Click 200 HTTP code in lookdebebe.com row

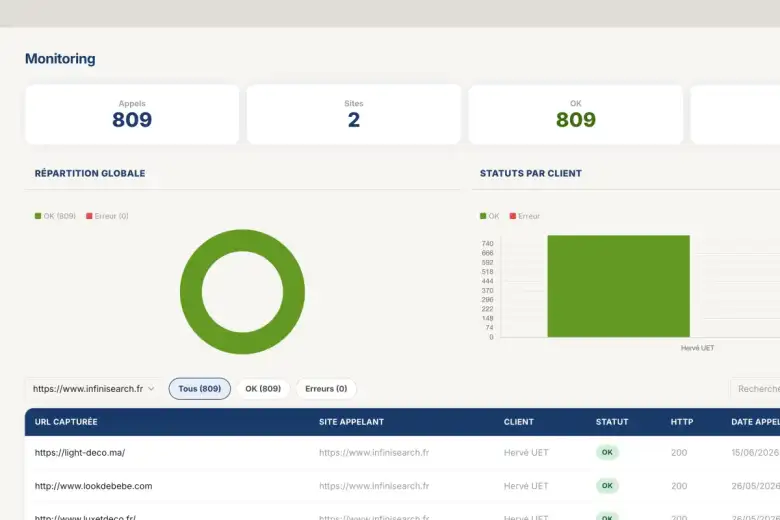679,486
